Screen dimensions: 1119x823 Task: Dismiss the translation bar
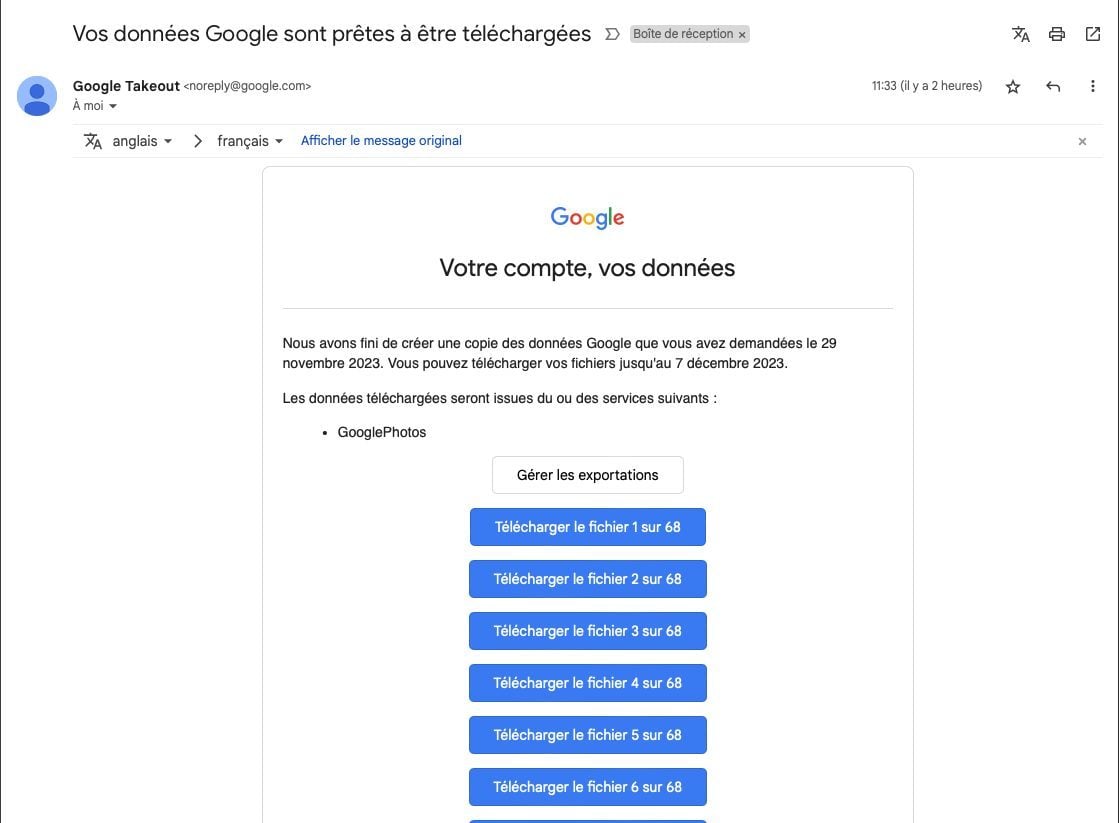coord(1082,141)
